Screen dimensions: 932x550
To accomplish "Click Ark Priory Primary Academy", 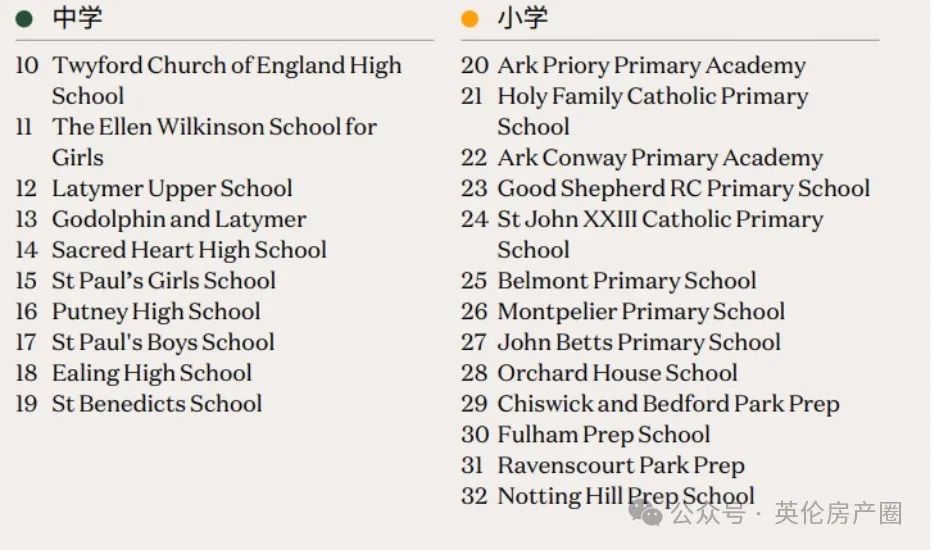I will tap(651, 65).
